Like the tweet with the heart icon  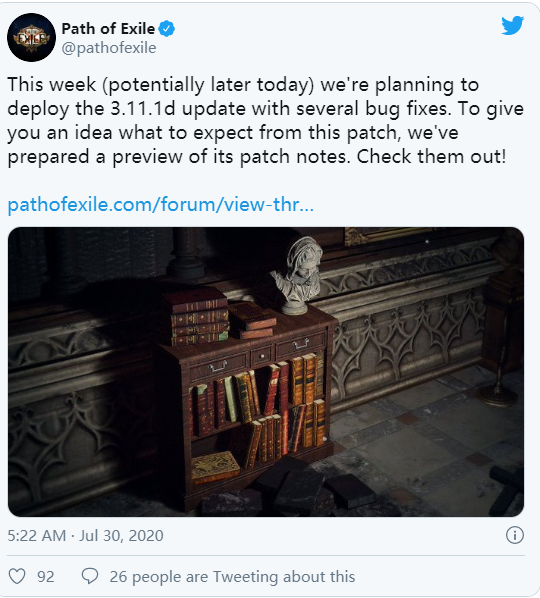coord(17,576)
